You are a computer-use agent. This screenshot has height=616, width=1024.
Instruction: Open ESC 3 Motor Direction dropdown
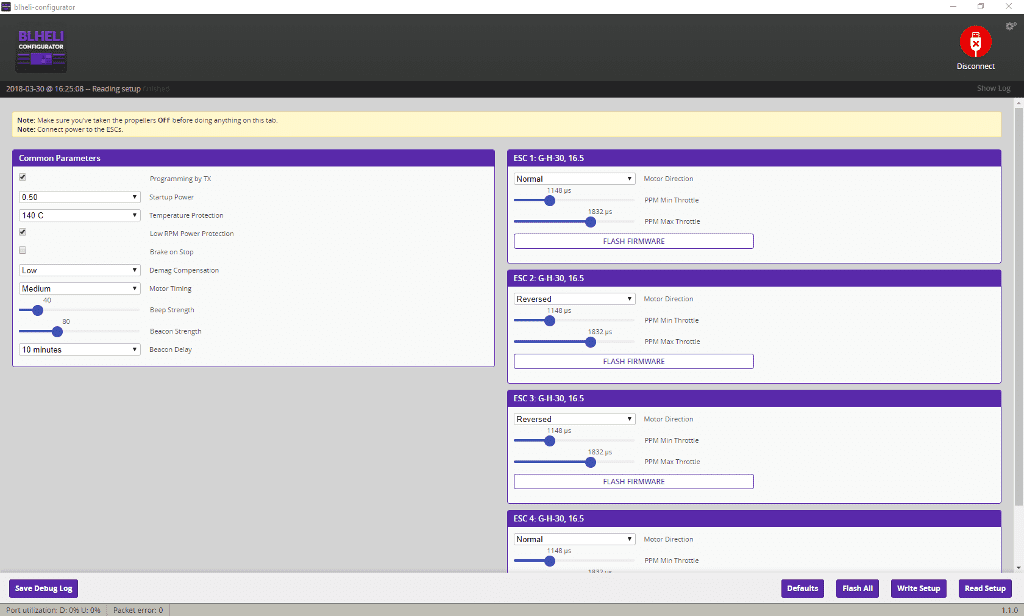point(575,419)
